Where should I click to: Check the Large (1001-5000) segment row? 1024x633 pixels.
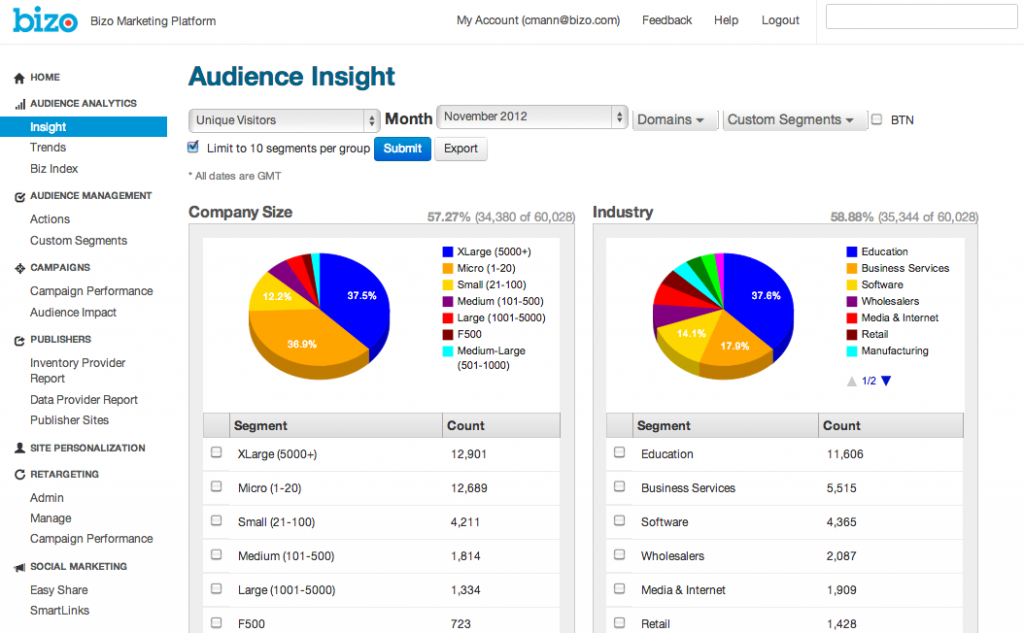pos(216,589)
